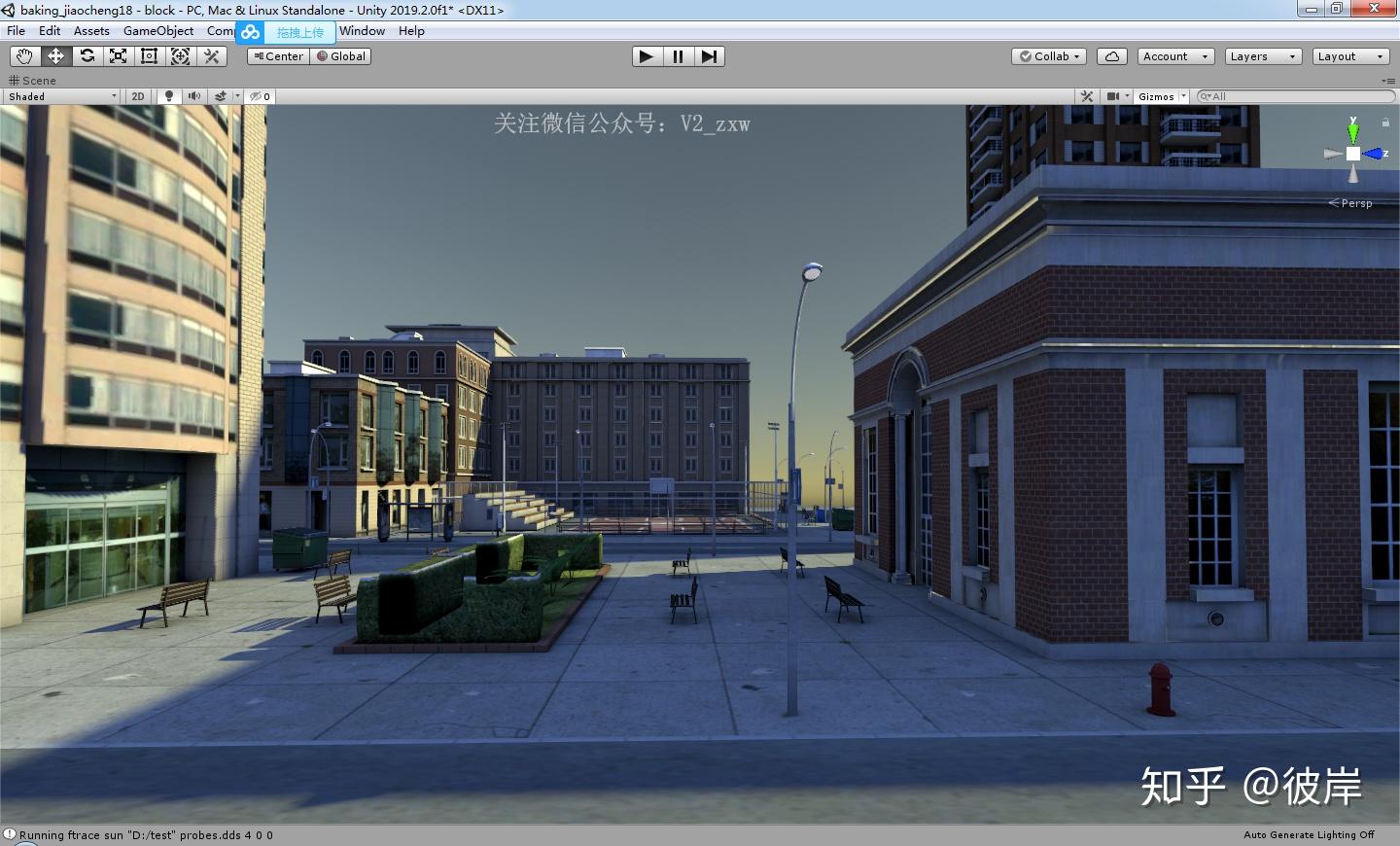Viewport: 1400px width, 846px height.
Task: Pause the game playback
Action: (x=678, y=56)
